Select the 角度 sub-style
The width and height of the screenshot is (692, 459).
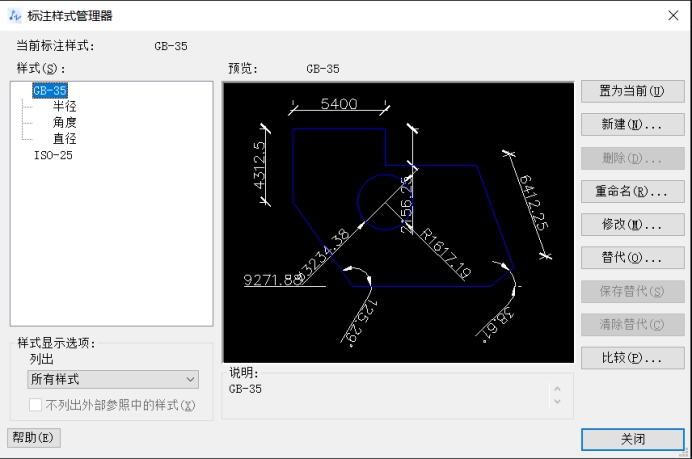click(65, 122)
